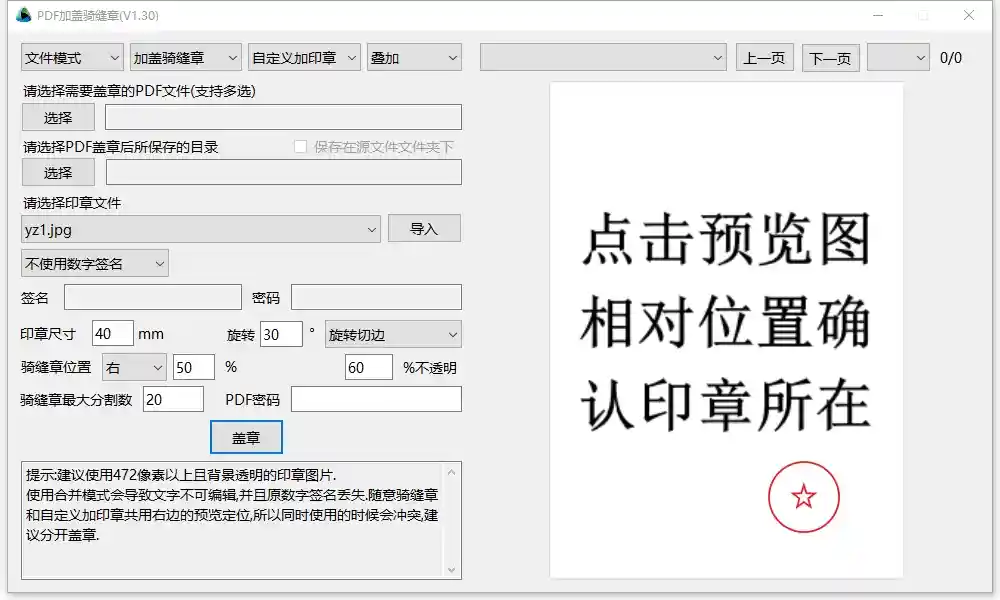This screenshot has width=1000, height=600.
Task: Click the application icon in title bar
Action: coord(24,15)
